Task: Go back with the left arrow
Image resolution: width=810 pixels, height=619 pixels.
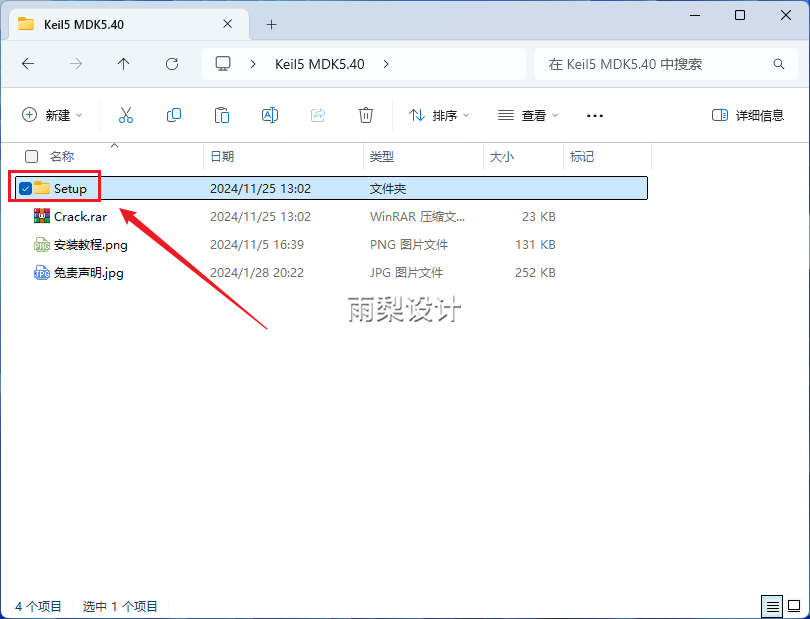Action: (x=28, y=64)
